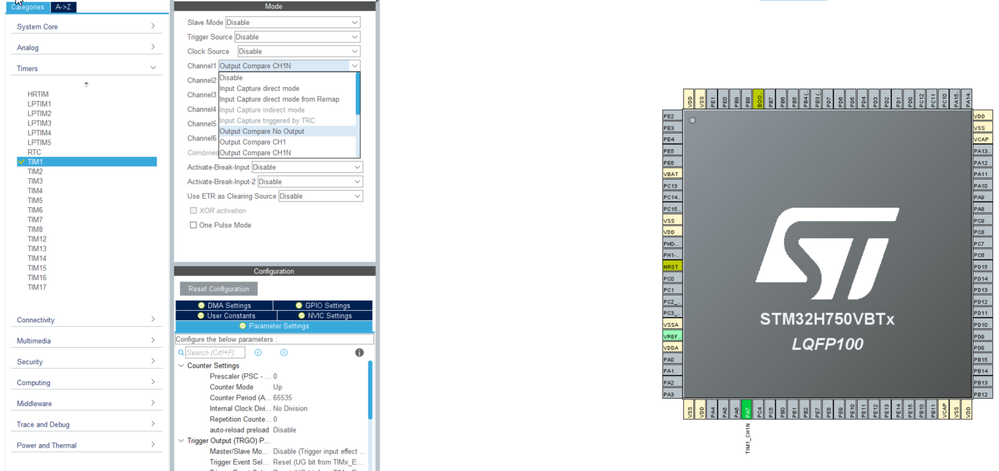Click the parameter list scrollbar
This screenshot has width=999, height=471.
370,389
